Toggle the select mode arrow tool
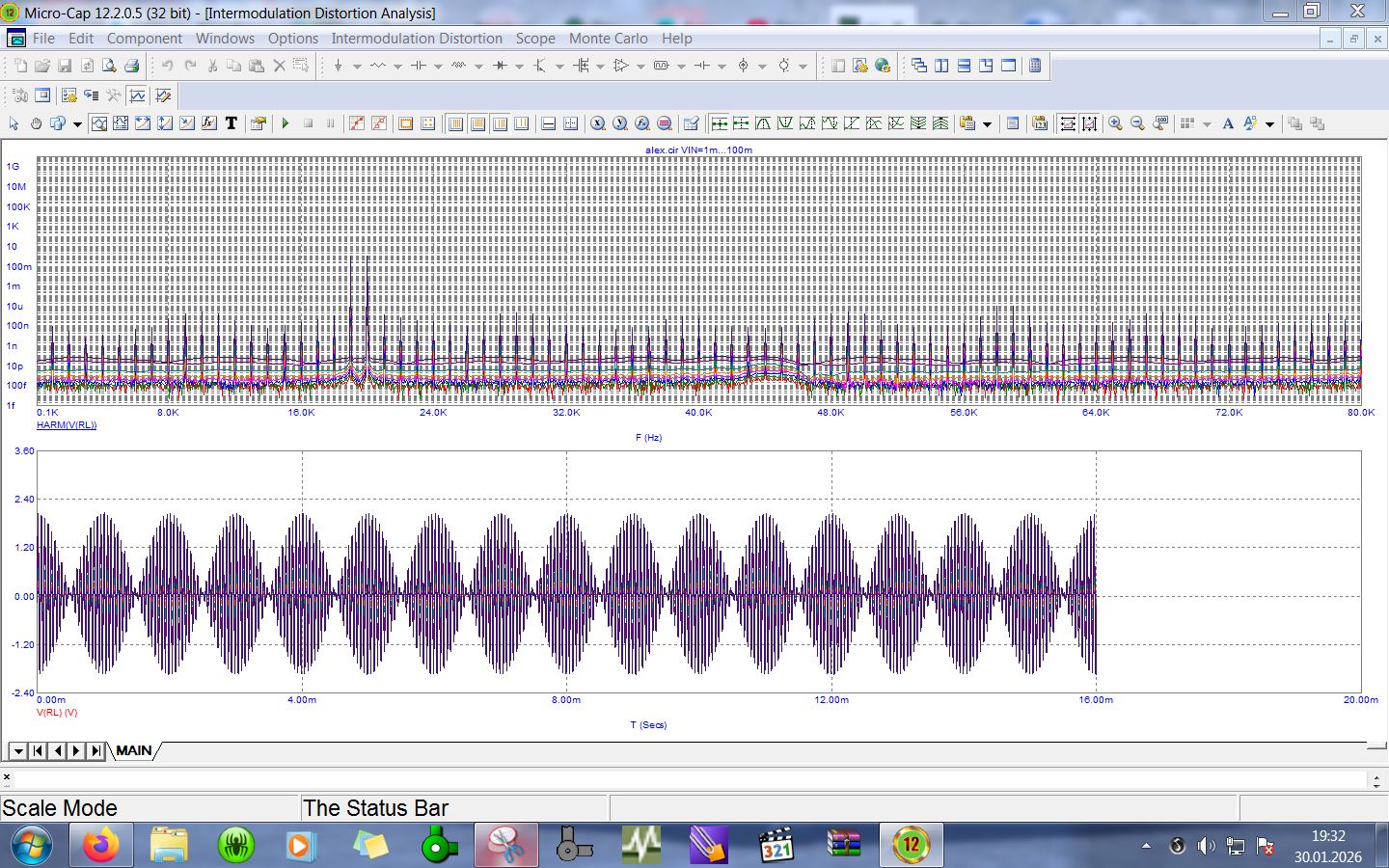This screenshot has width=1389, height=868. (14, 123)
